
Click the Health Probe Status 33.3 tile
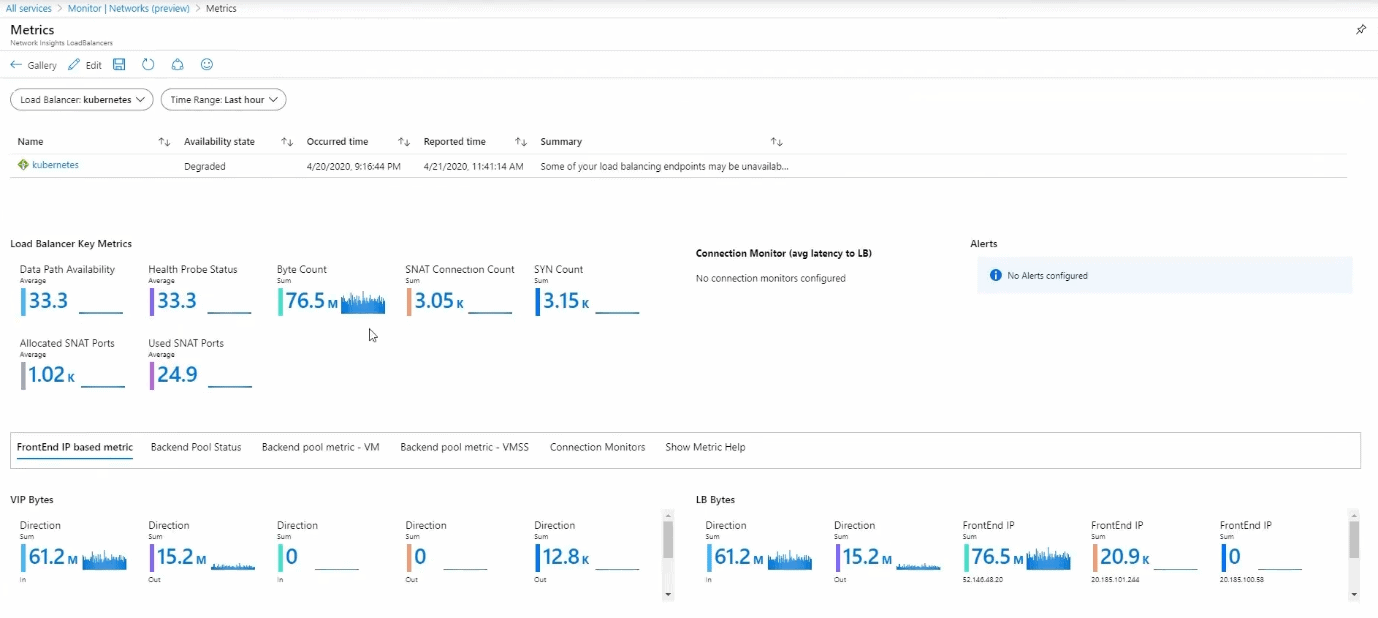coord(199,291)
